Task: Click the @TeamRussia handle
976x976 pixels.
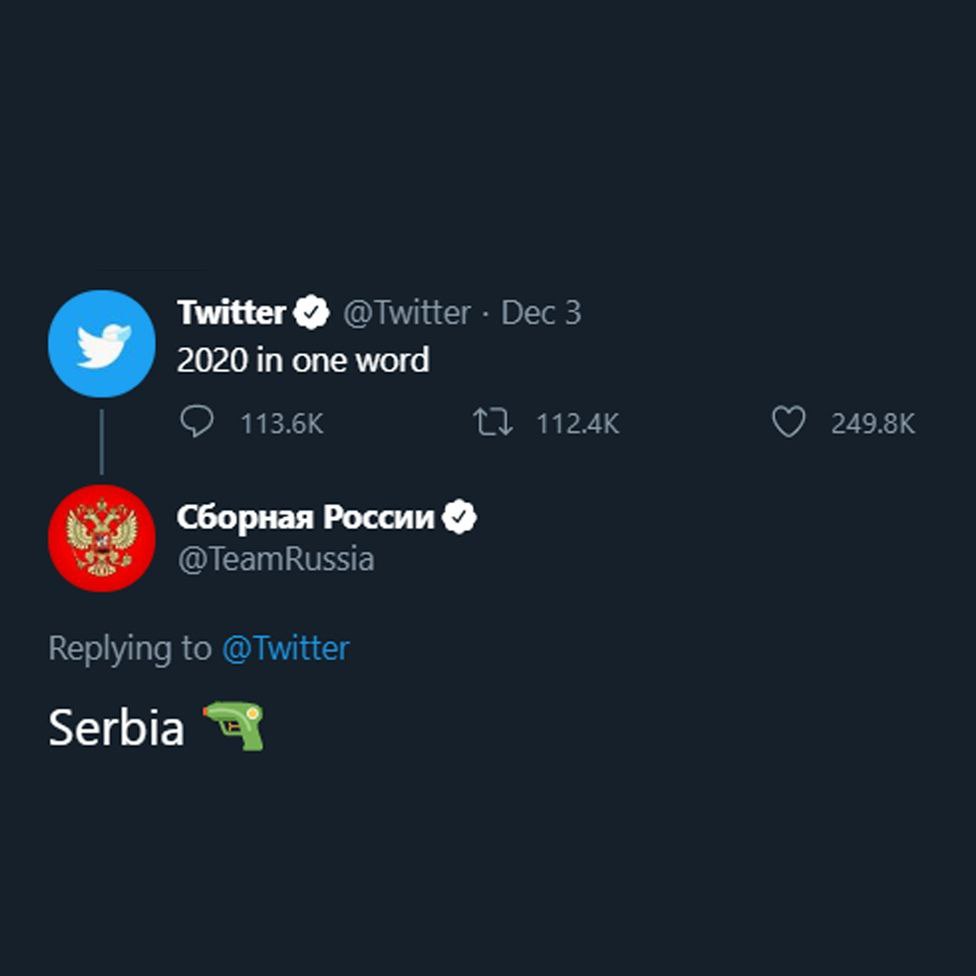Action: (x=276, y=559)
